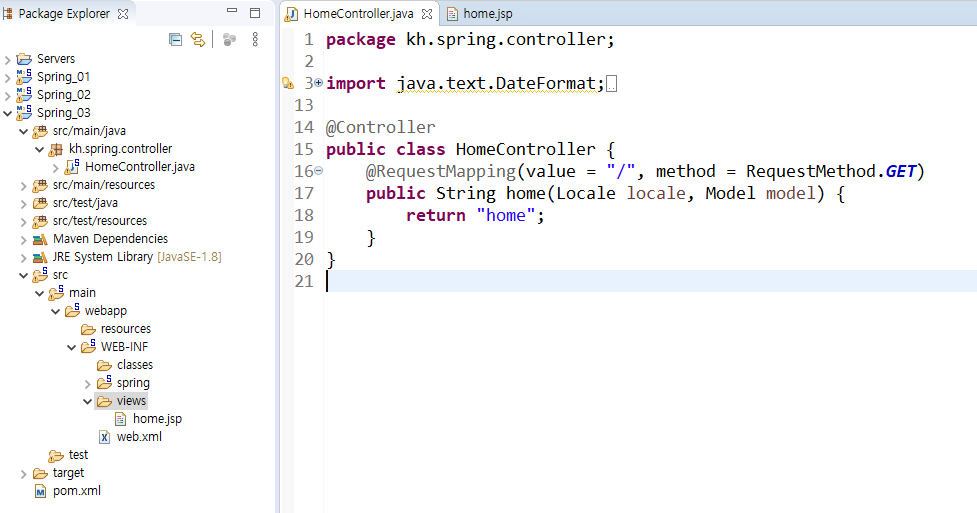Click the warning marker on line 3

click(x=288, y=84)
